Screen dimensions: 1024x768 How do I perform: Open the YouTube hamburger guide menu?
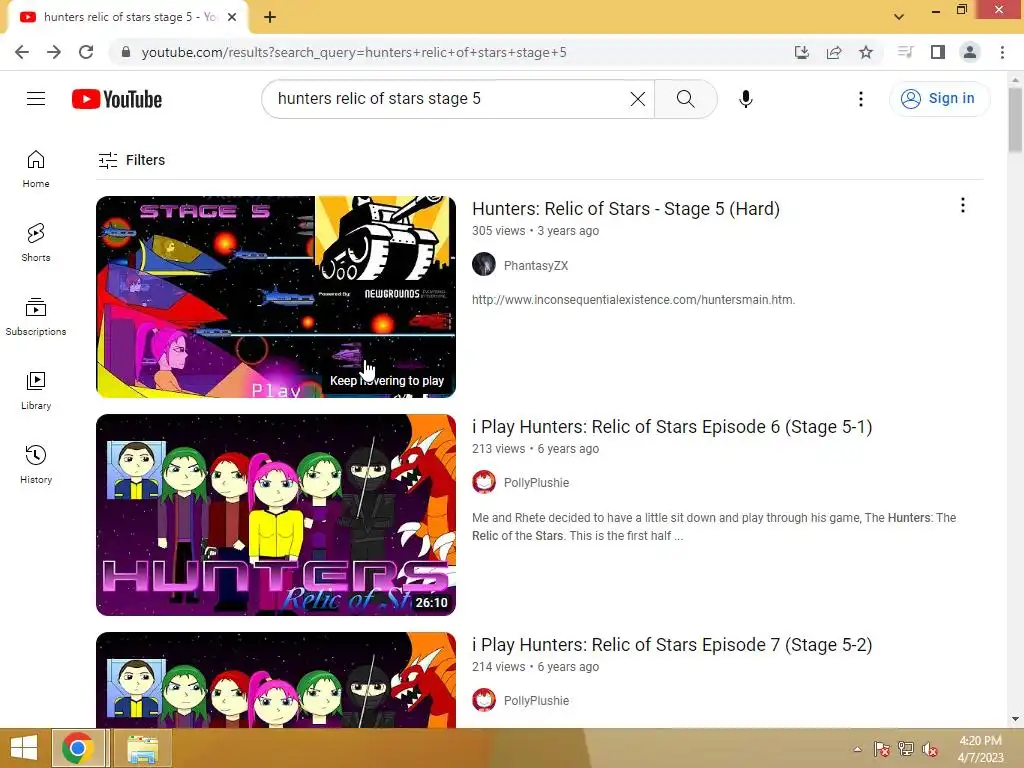[x=36, y=99]
